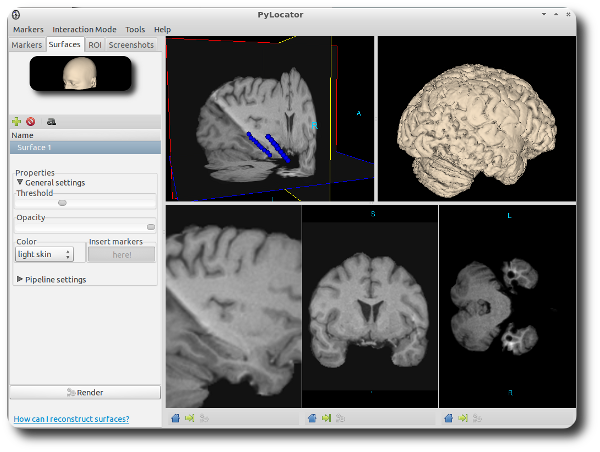Open the Tools menu
Viewport: 600px width, 452px height.
coord(135,30)
